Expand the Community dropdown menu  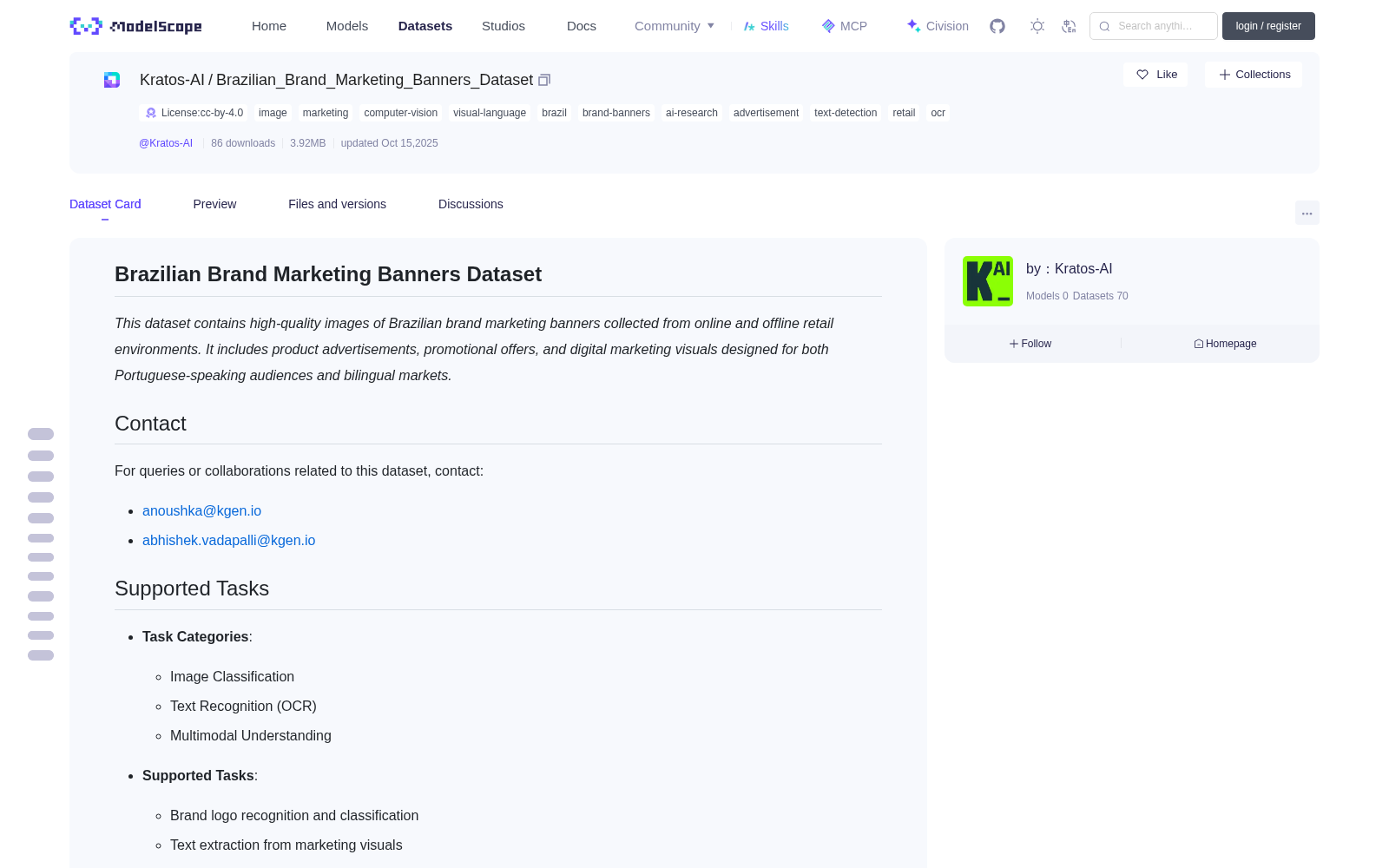(x=675, y=26)
